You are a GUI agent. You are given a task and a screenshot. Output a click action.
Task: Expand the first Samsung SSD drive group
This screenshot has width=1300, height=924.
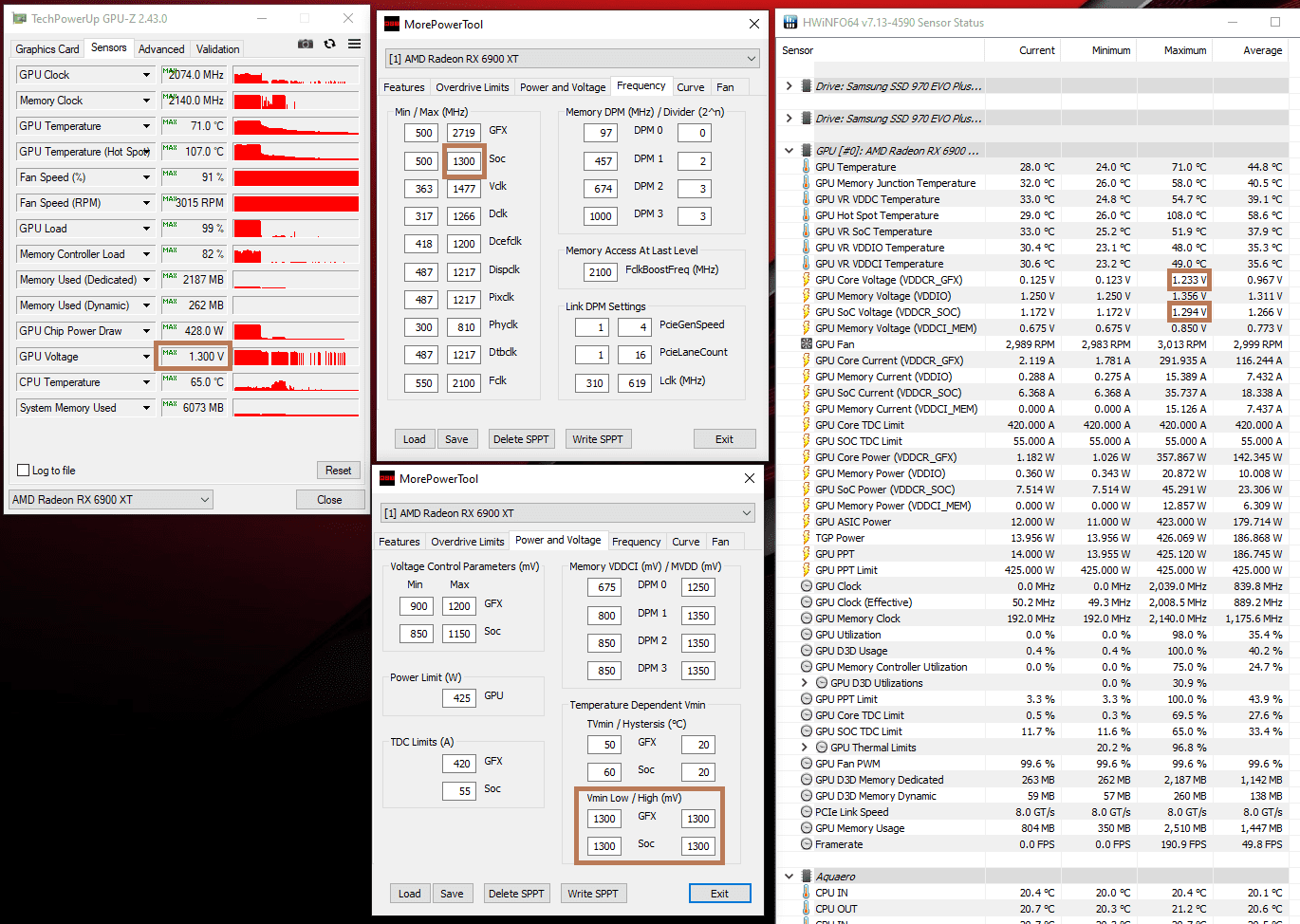(x=789, y=86)
